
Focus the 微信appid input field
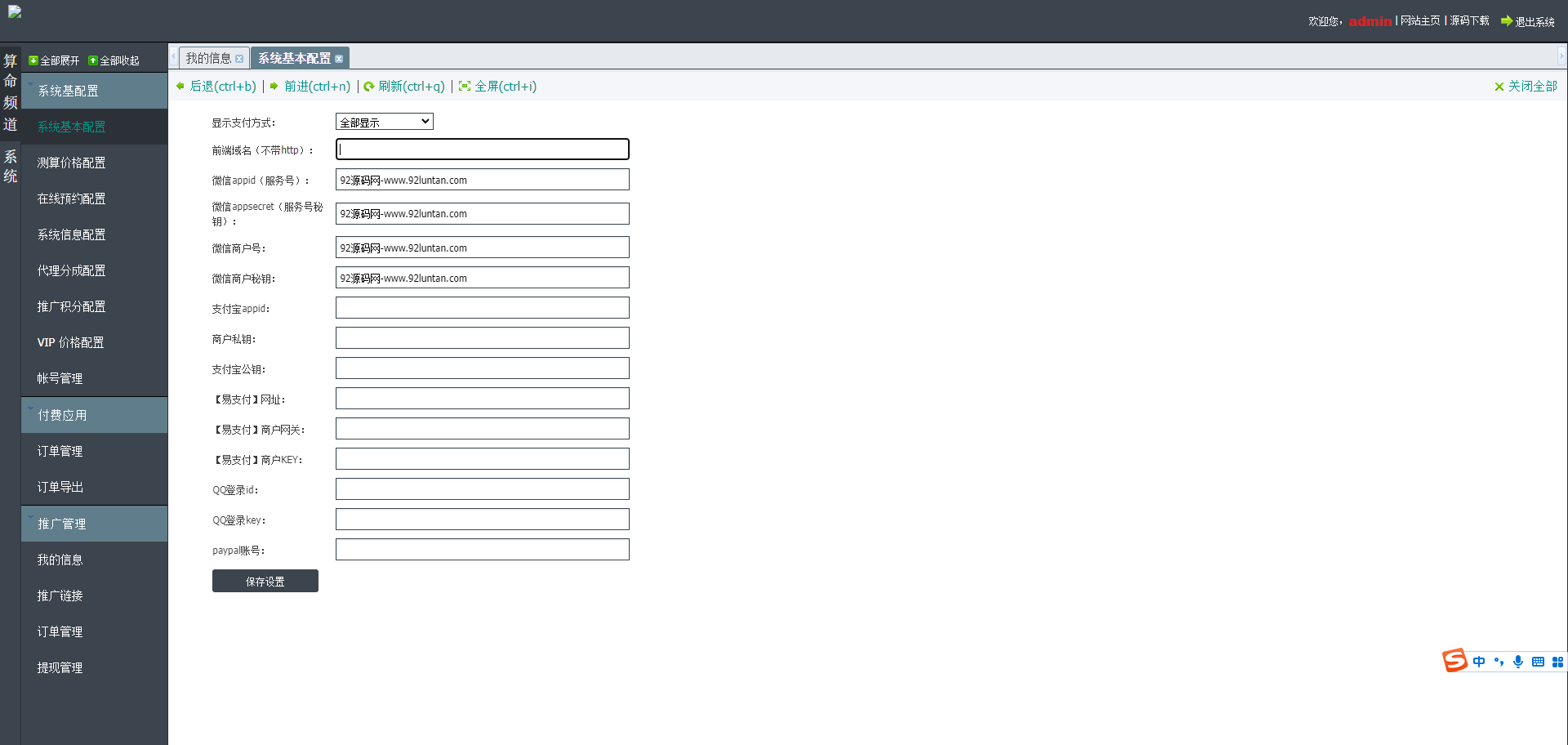pyautogui.click(x=483, y=180)
